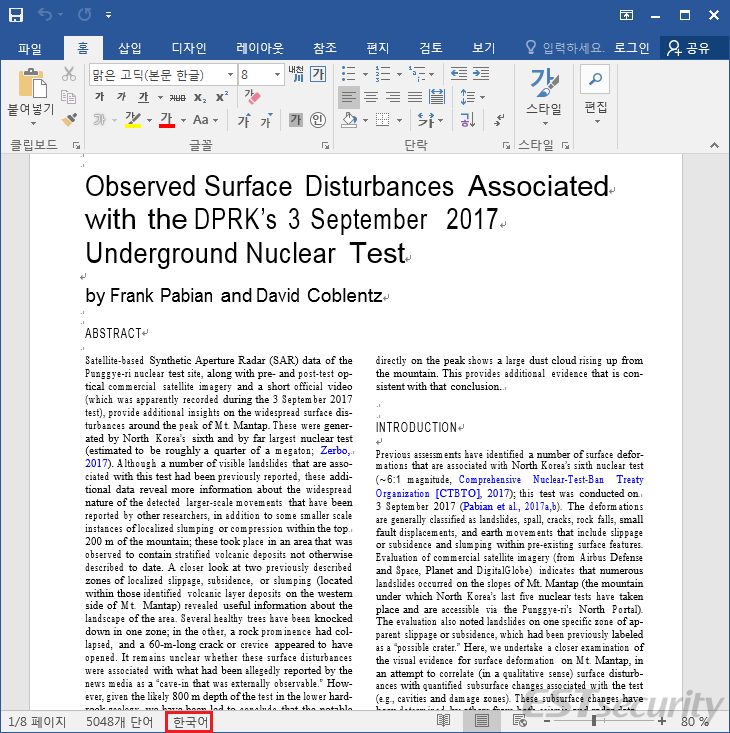
Task: Apply character border
Action: 318,74
